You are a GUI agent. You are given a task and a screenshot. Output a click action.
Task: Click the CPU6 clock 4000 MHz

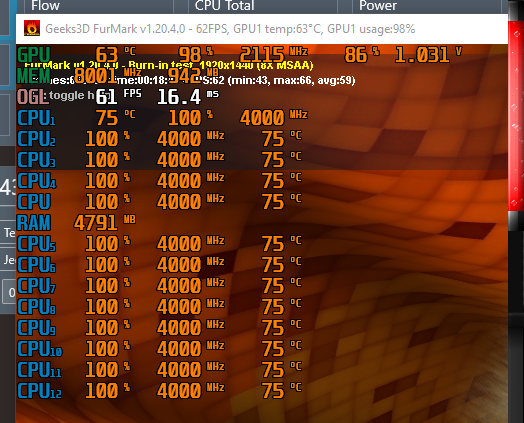pyautogui.click(x=191, y=264)
